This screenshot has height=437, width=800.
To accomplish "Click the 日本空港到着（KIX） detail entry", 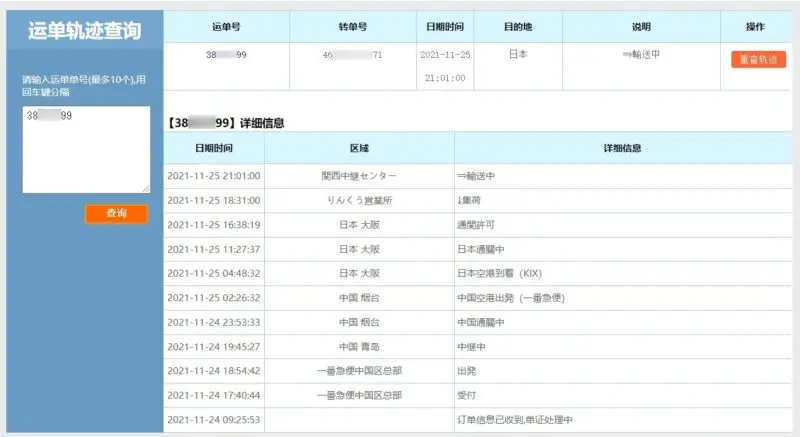I will tap(499, 273).
